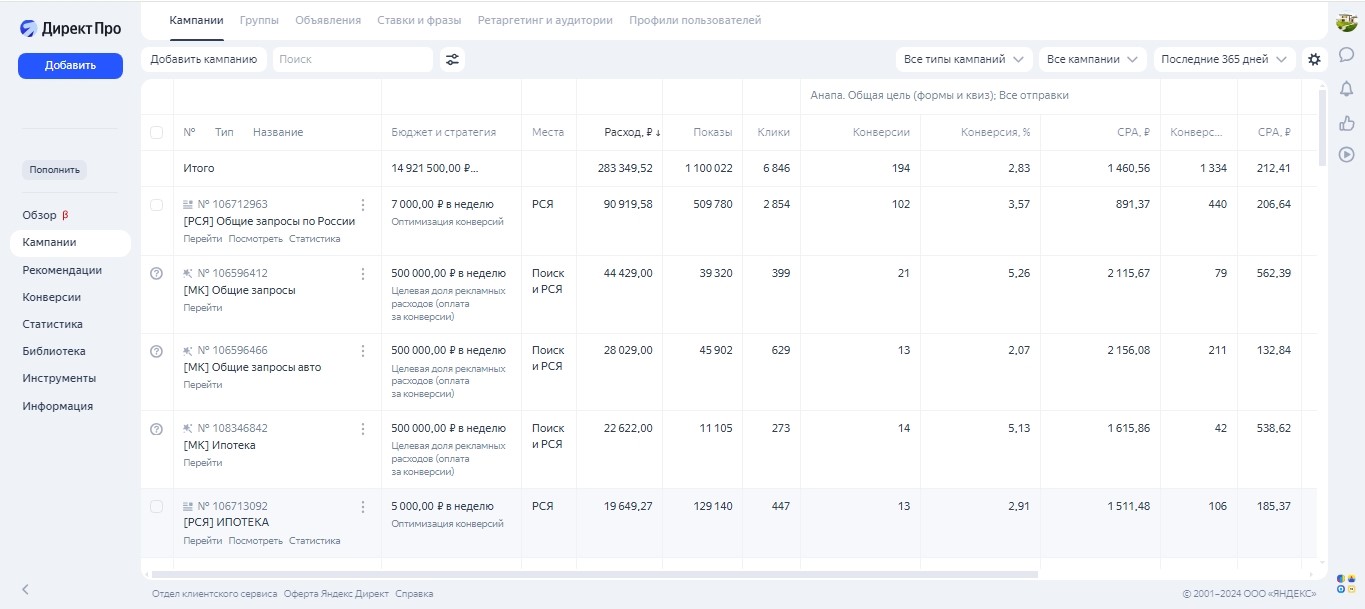Select checkbox for РСЯ Общие запросы по России
The width and height of the screenshot is (1365, 609).
(x=156, y=205)
